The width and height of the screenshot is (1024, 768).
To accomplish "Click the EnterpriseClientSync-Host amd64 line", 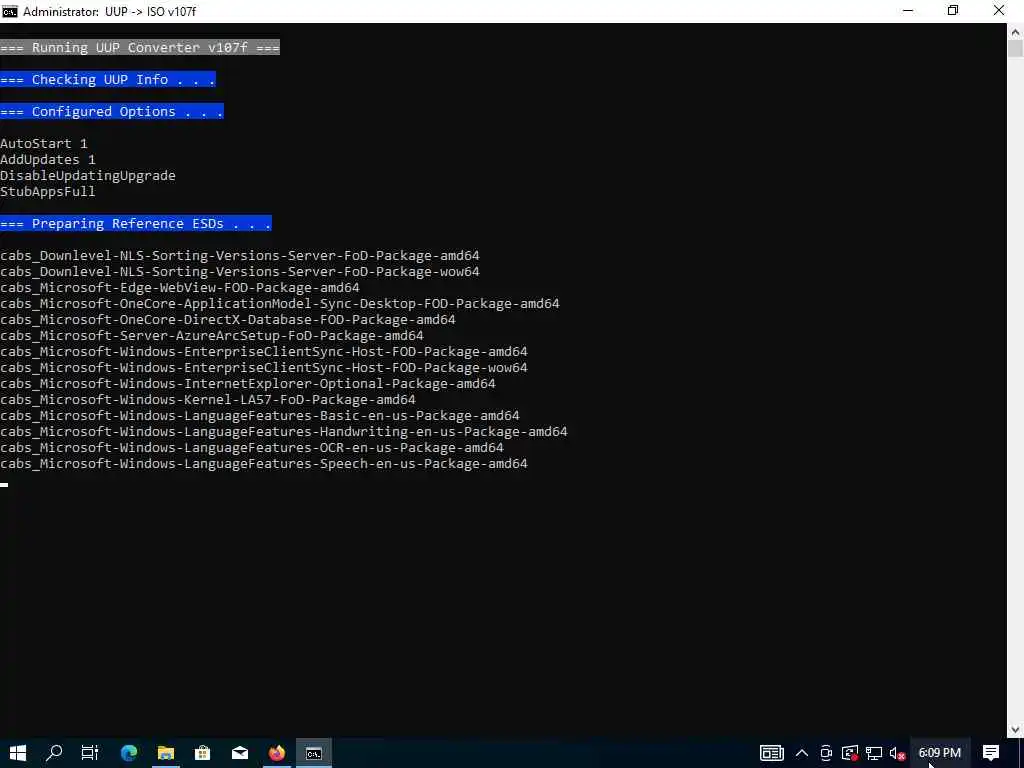I will tap(264, 351).
